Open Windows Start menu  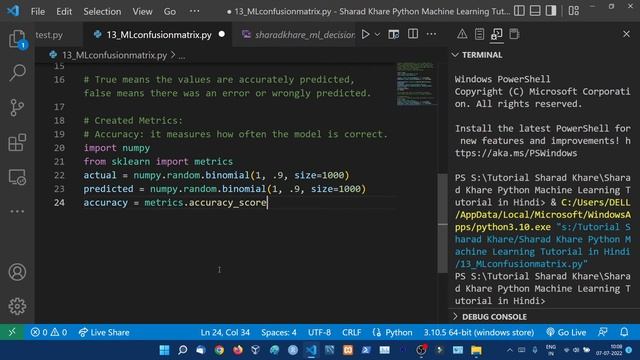(x=164, y=350)
